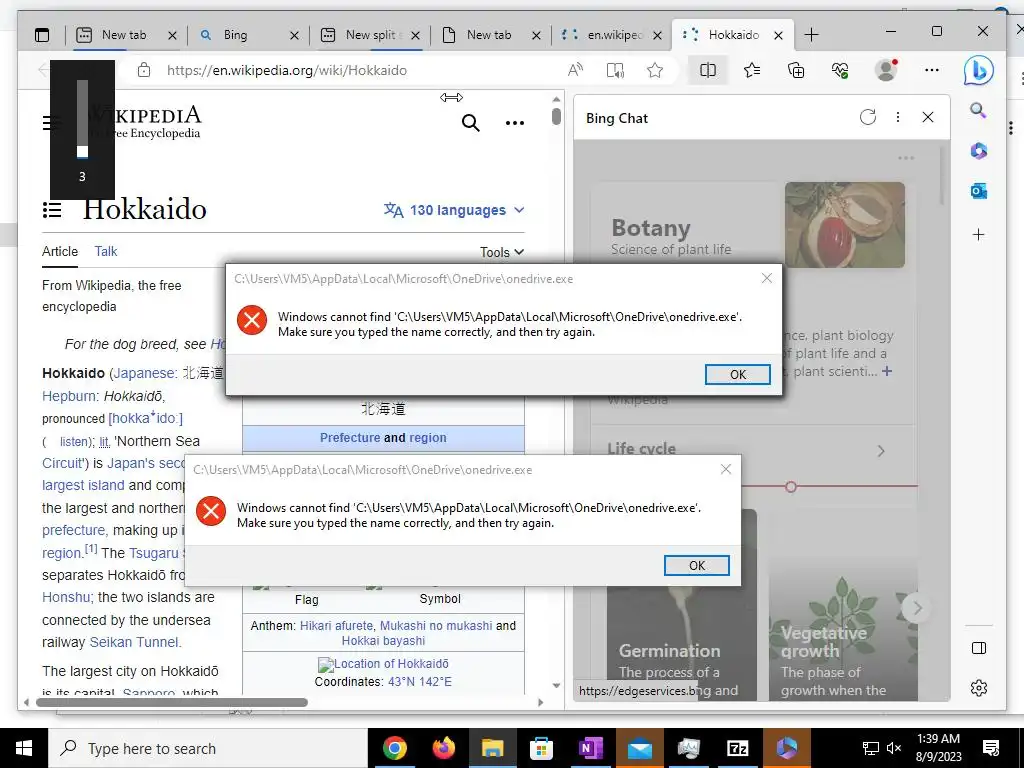1024x768 pixels.
Task: Add this page to favorites star
Action: point(655,70)
